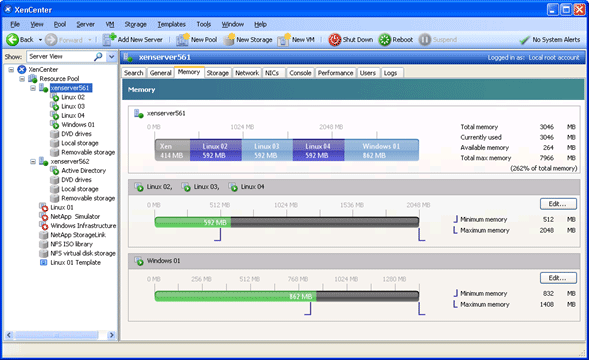Select the stopped Linux 01 VM icon
The image size is (589, 360).
44,207
